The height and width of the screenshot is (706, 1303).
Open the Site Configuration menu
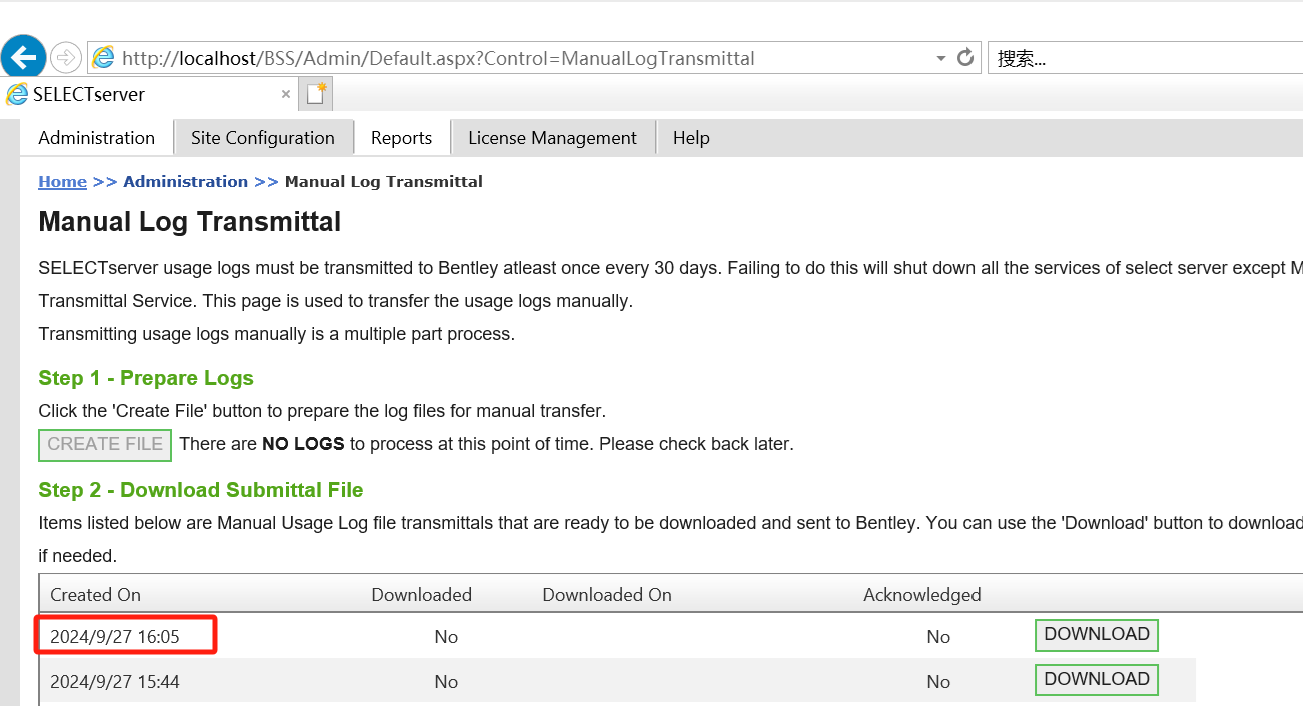[263, 138]
